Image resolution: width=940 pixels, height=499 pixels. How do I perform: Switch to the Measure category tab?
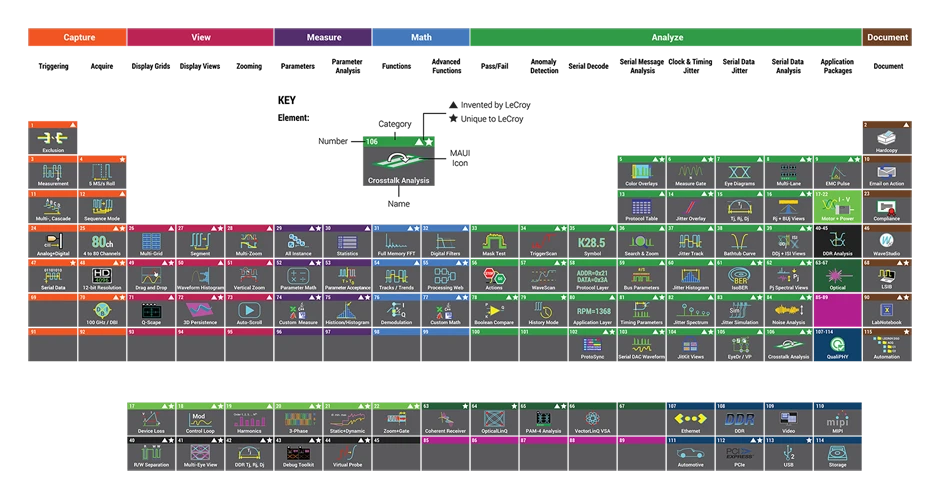click(323, 37)
